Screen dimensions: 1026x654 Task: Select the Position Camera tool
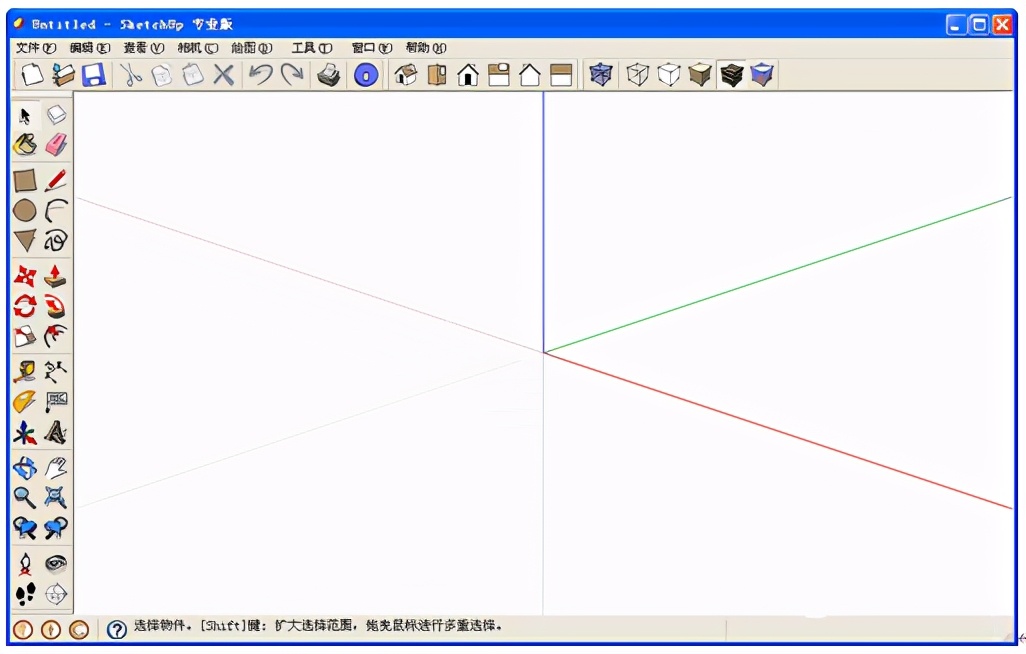[x=25, y=564]
